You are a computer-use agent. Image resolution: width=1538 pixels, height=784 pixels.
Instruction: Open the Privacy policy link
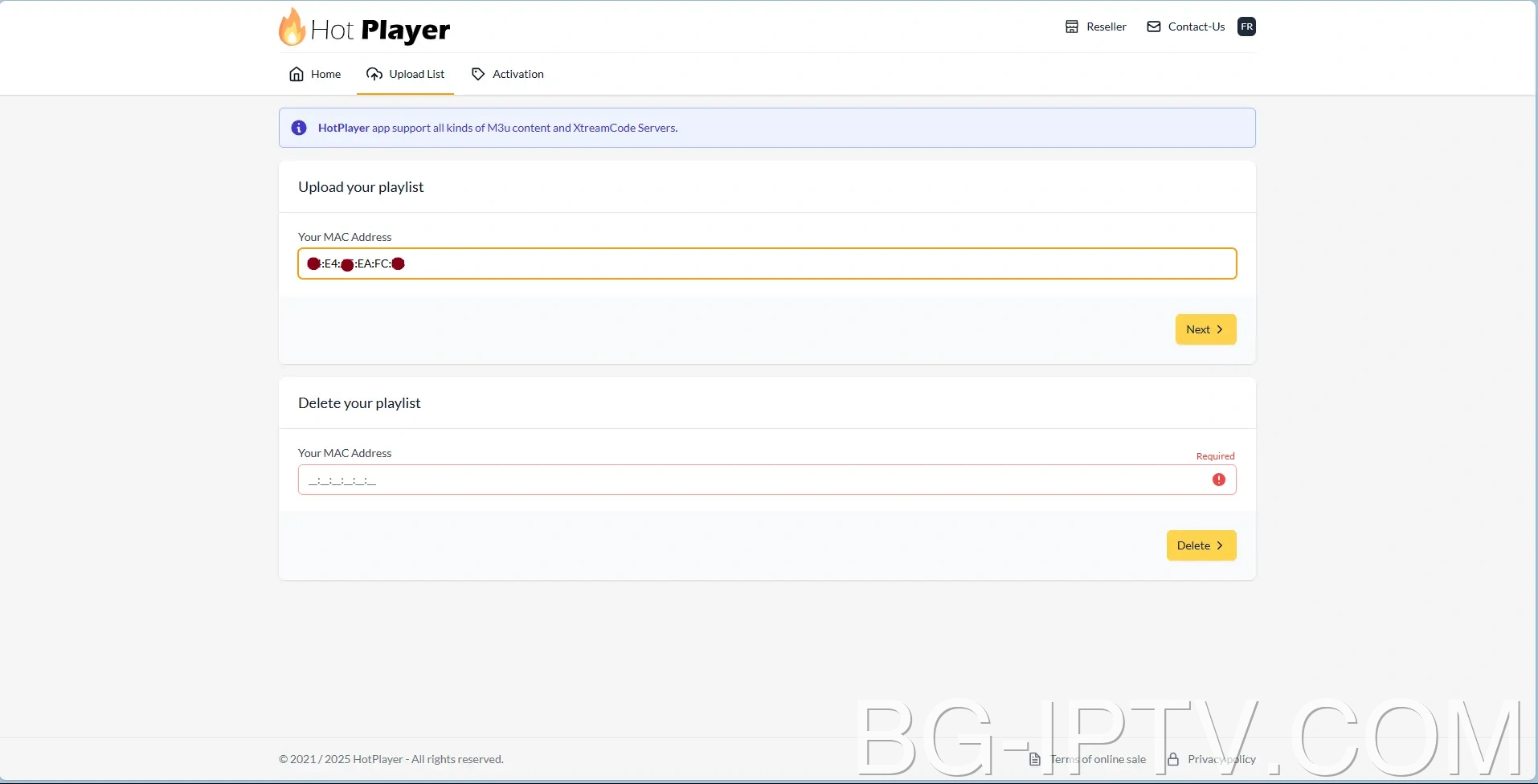(x=1212, y=759)
